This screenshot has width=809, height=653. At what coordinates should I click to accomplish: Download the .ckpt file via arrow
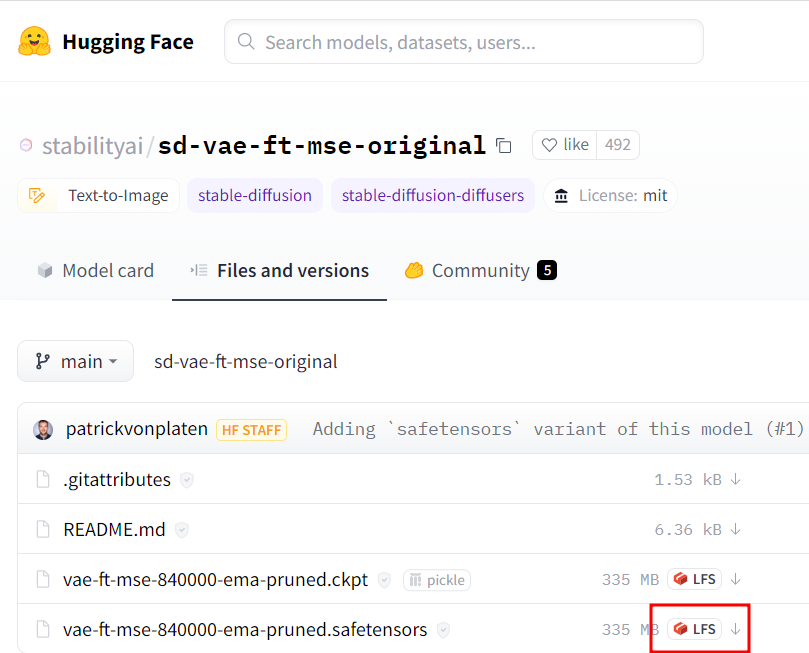[x=736, y=580]
